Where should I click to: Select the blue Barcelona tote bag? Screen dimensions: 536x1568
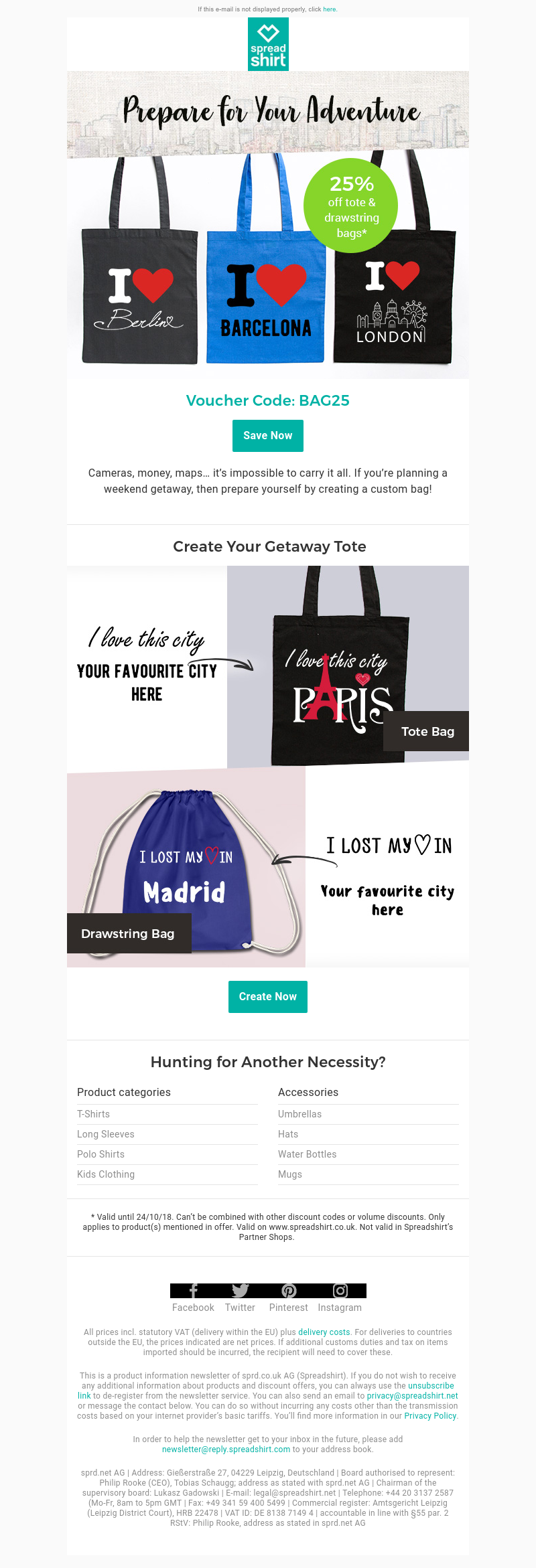[x=265, y=261]
